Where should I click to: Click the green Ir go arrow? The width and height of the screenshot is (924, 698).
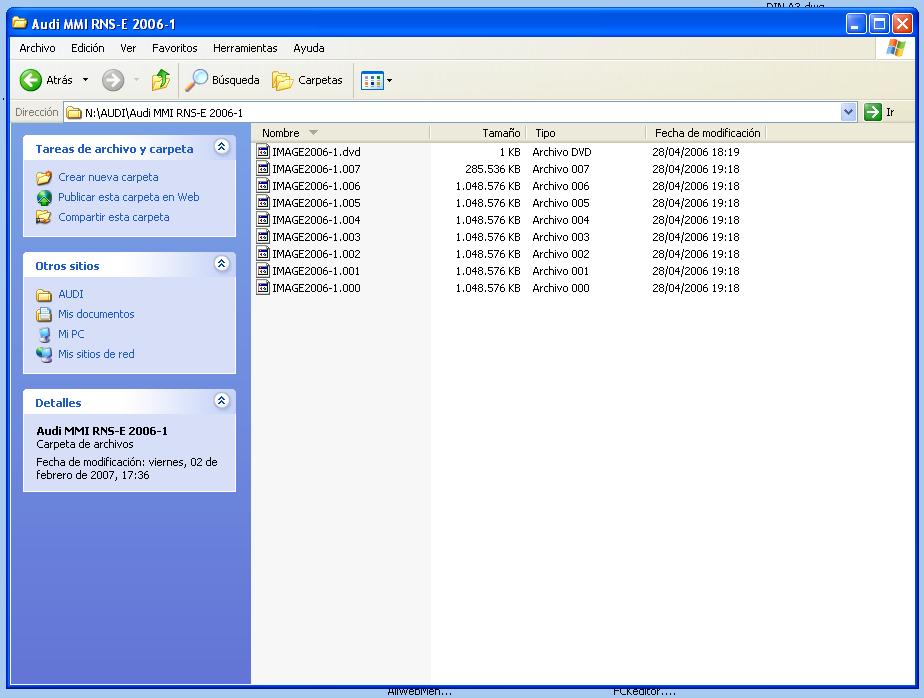[x=872, y=112]
